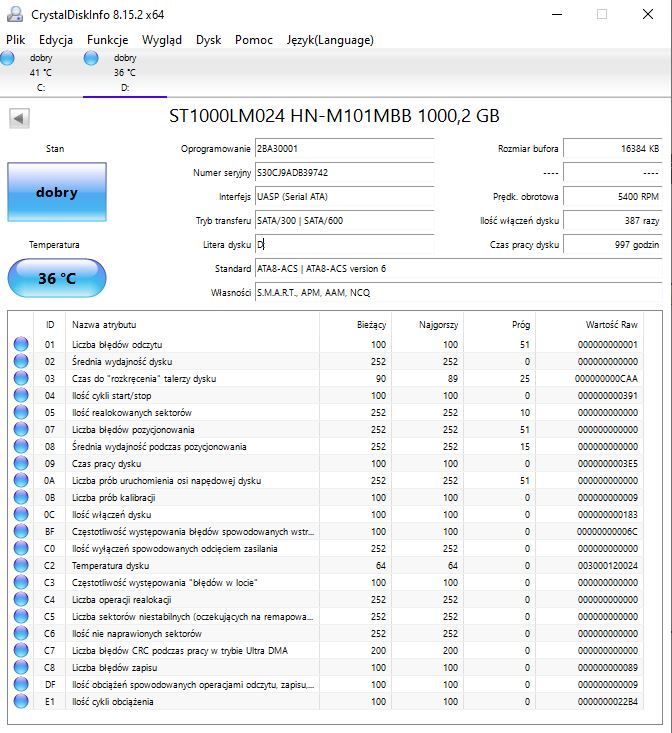Click the status orb for attribute C7
672x733 pixels.
(21, 651)
